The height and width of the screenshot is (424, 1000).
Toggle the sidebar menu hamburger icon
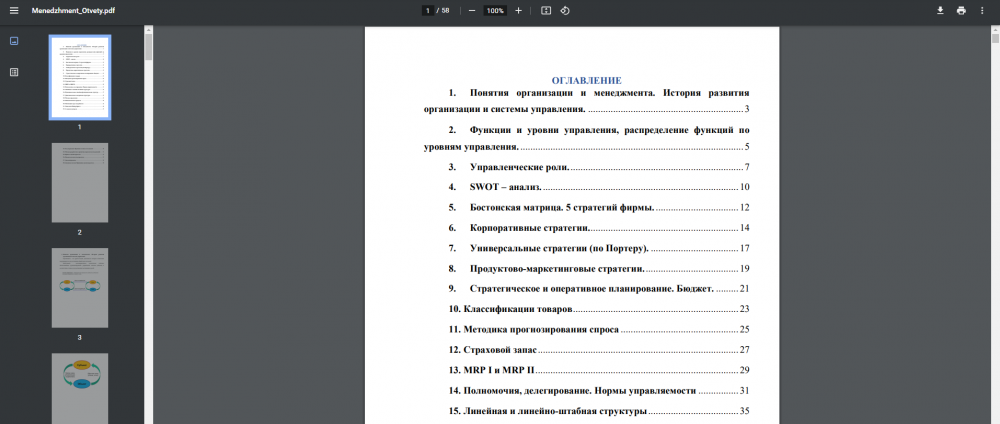click(x=14, y=10)
